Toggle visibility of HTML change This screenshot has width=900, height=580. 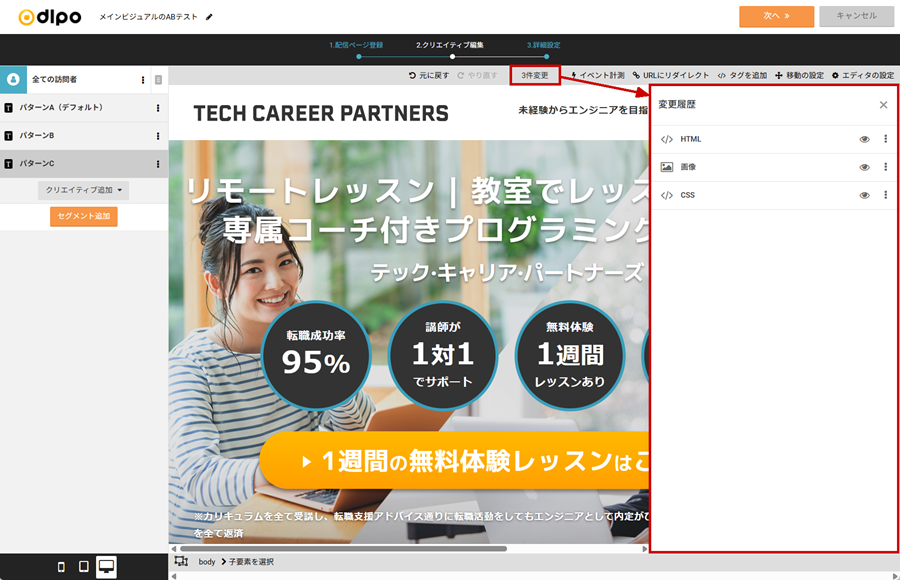[x=864, y=139]
